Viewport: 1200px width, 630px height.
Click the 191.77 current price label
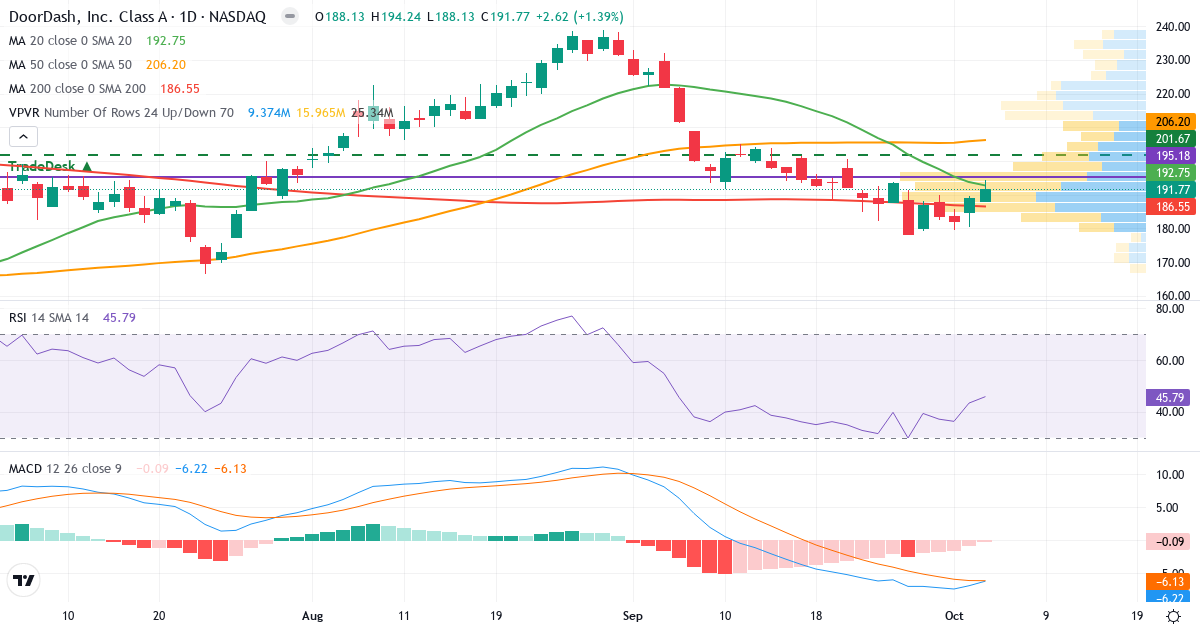[x=1172, y=189]
